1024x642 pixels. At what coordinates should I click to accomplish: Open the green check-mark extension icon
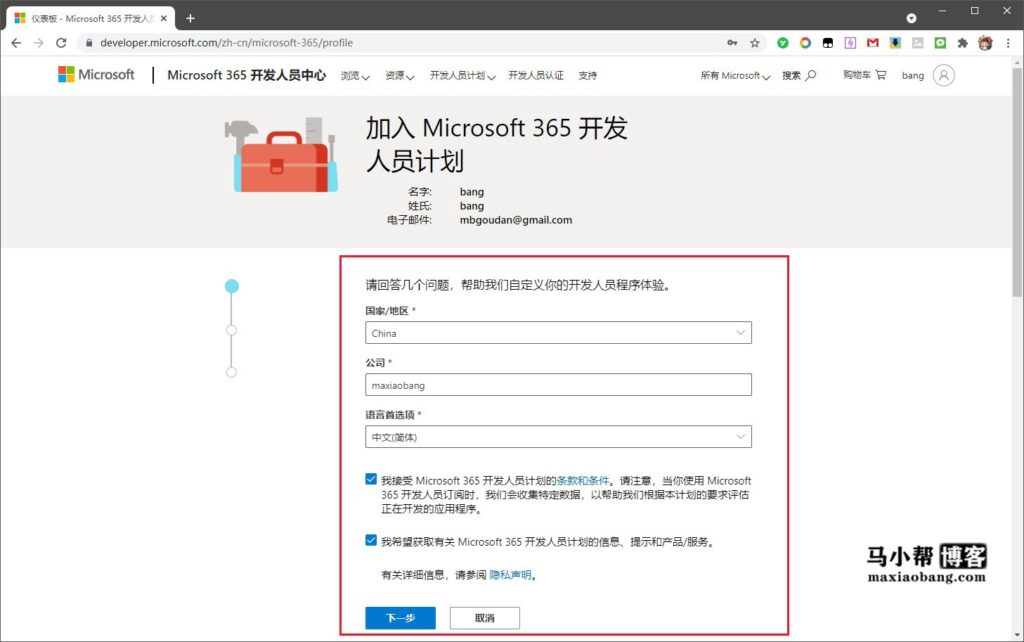coord(782,42)
